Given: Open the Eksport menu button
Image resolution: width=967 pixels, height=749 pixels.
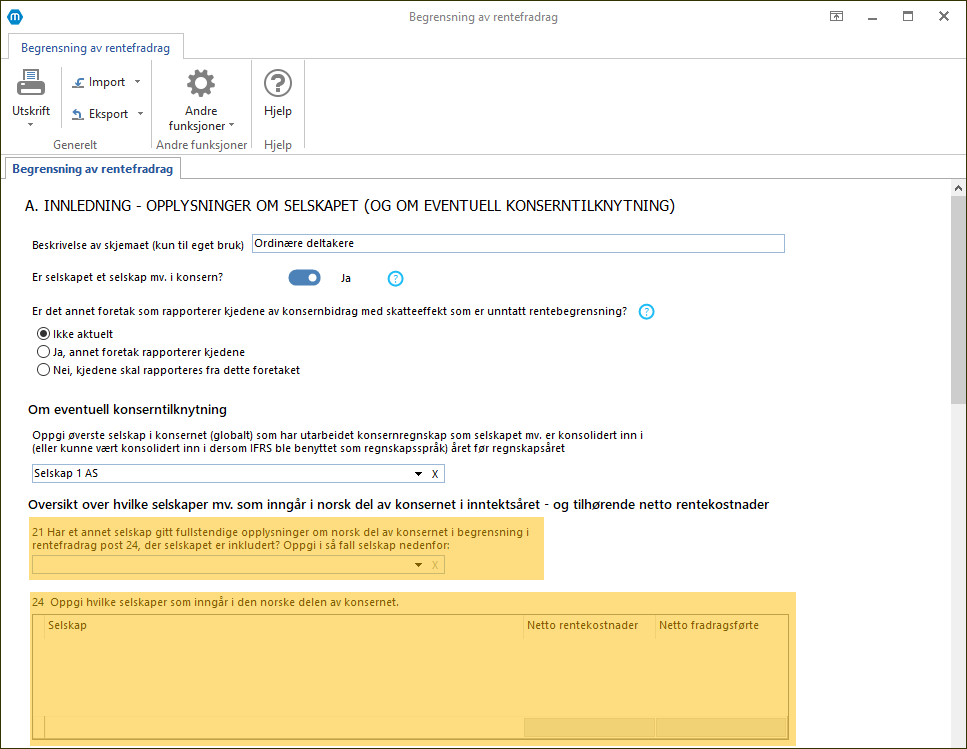Looking at the screenshot, I should (107, 114).
